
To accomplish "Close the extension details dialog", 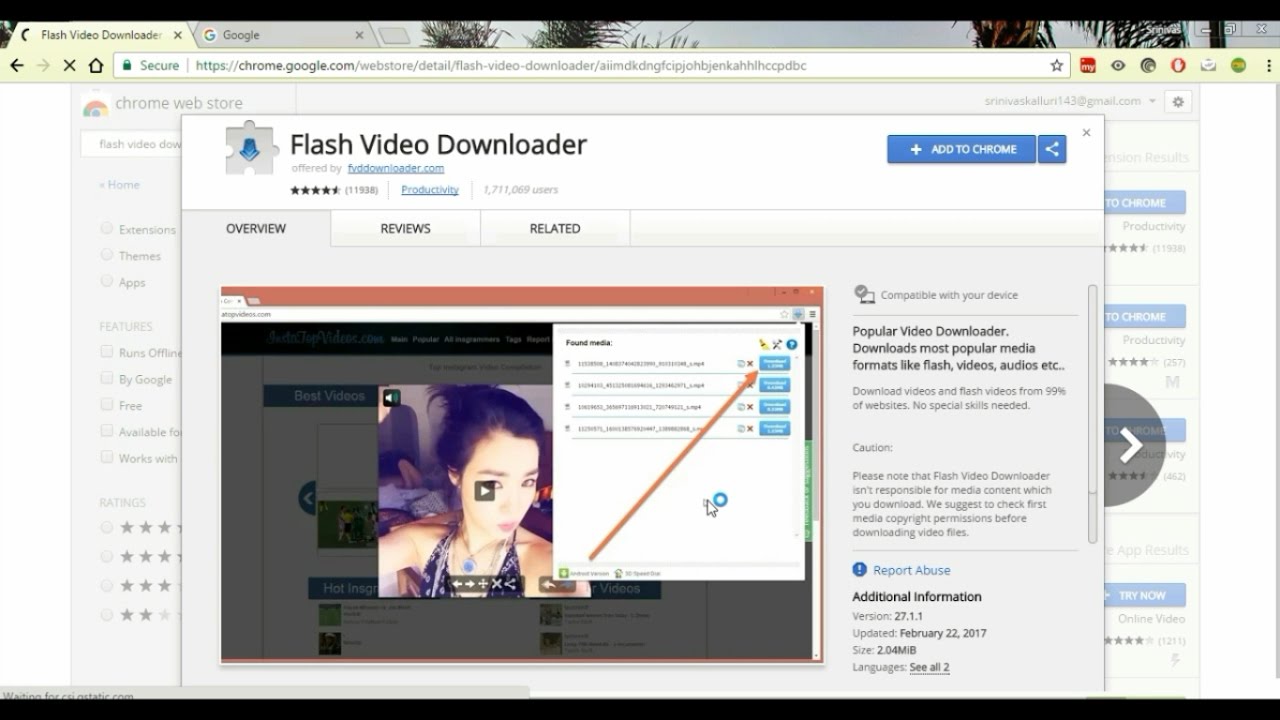I will (x=1086, y=132).
